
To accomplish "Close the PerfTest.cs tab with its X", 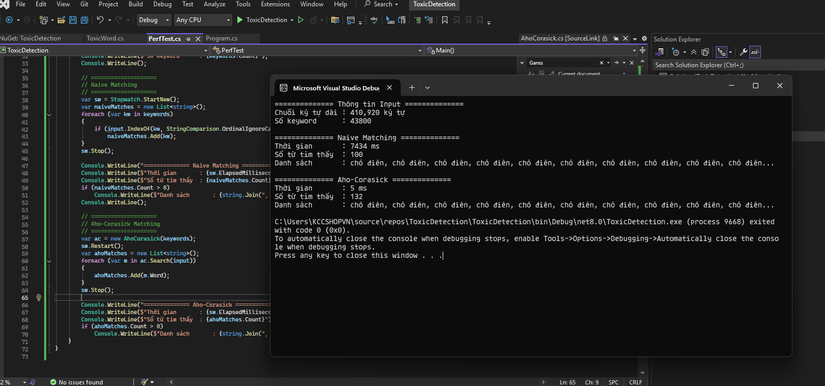I will (x=198, y=39).
